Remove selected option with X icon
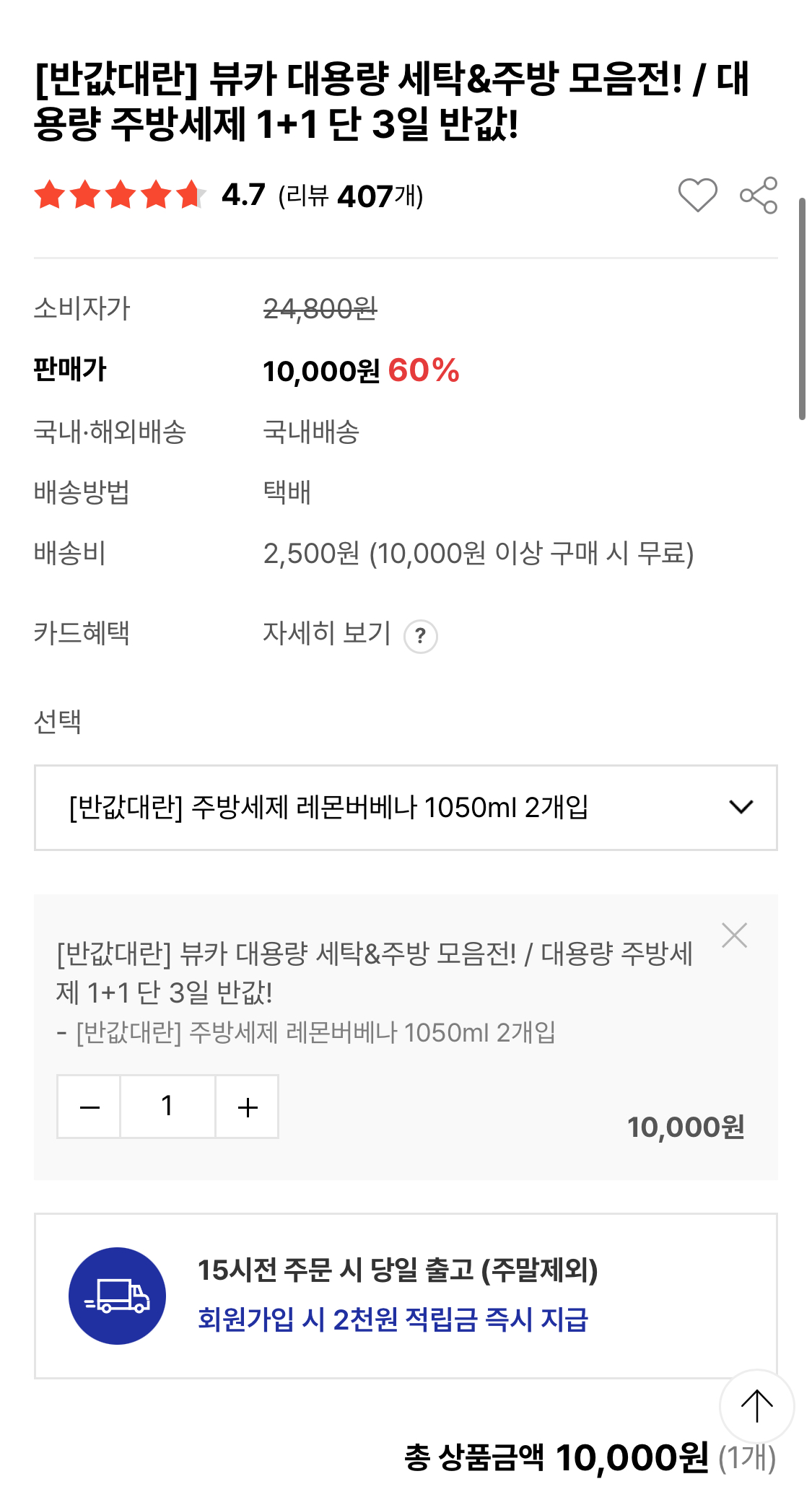Image resolution: width=812 pixels, height=1492 pixels. (x=735, y=935)
